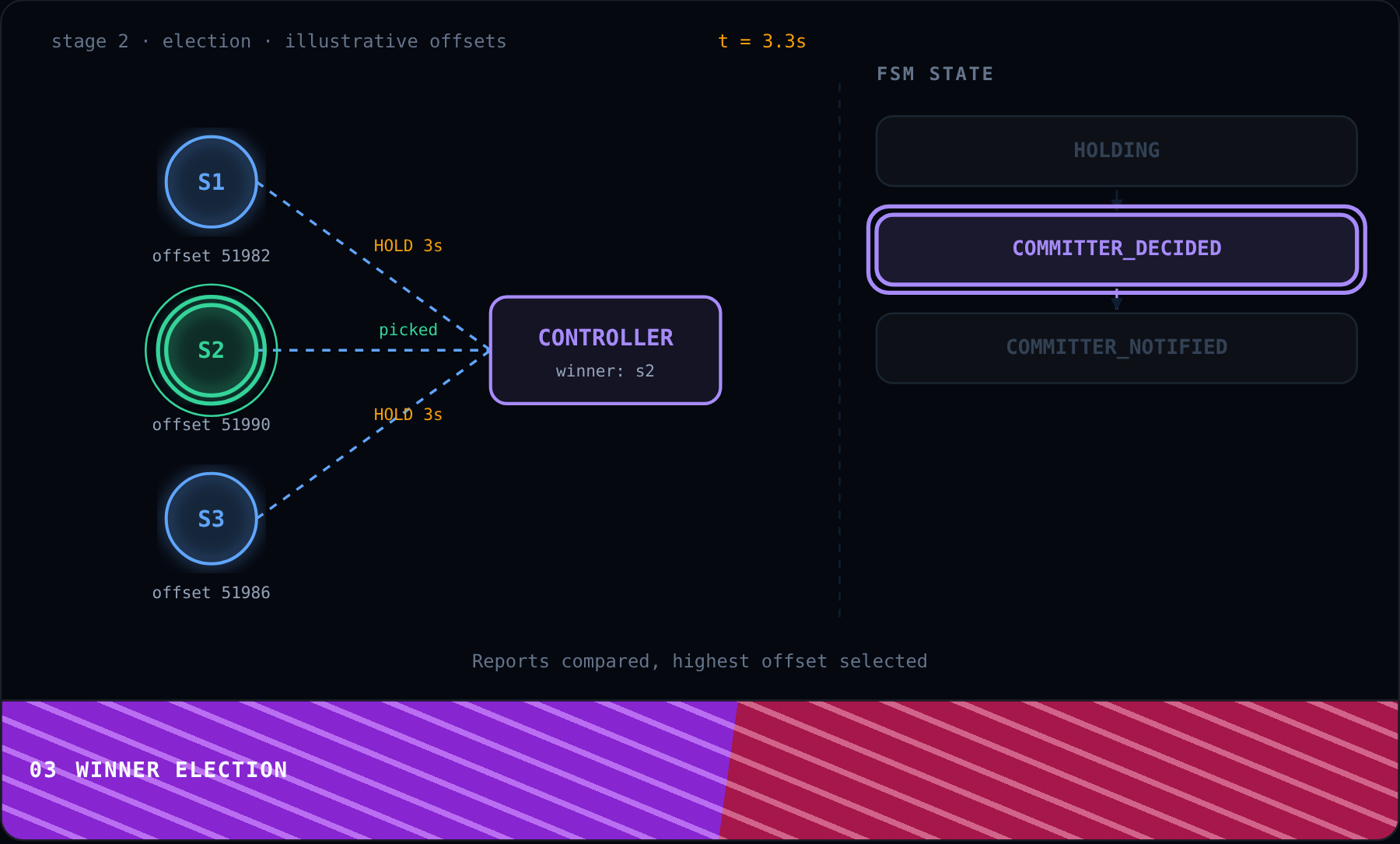Image resolution: width=1400 pixels, height=844 pixels.
Task: Click the Reports compared caption text
Action: pyautogui.click(x=700, y=661)
